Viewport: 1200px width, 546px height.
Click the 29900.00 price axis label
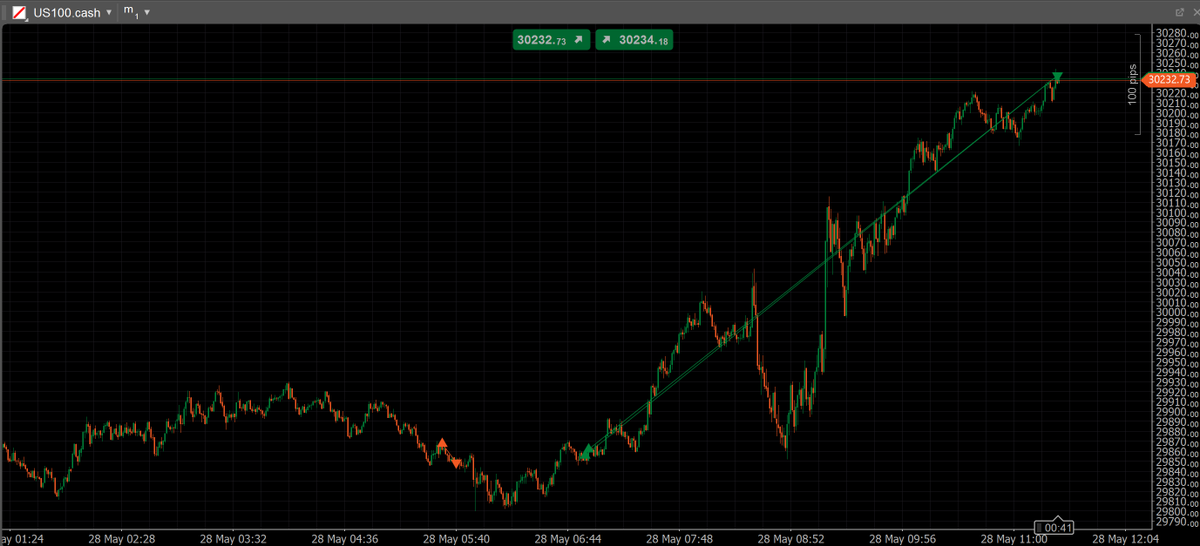1175,412
